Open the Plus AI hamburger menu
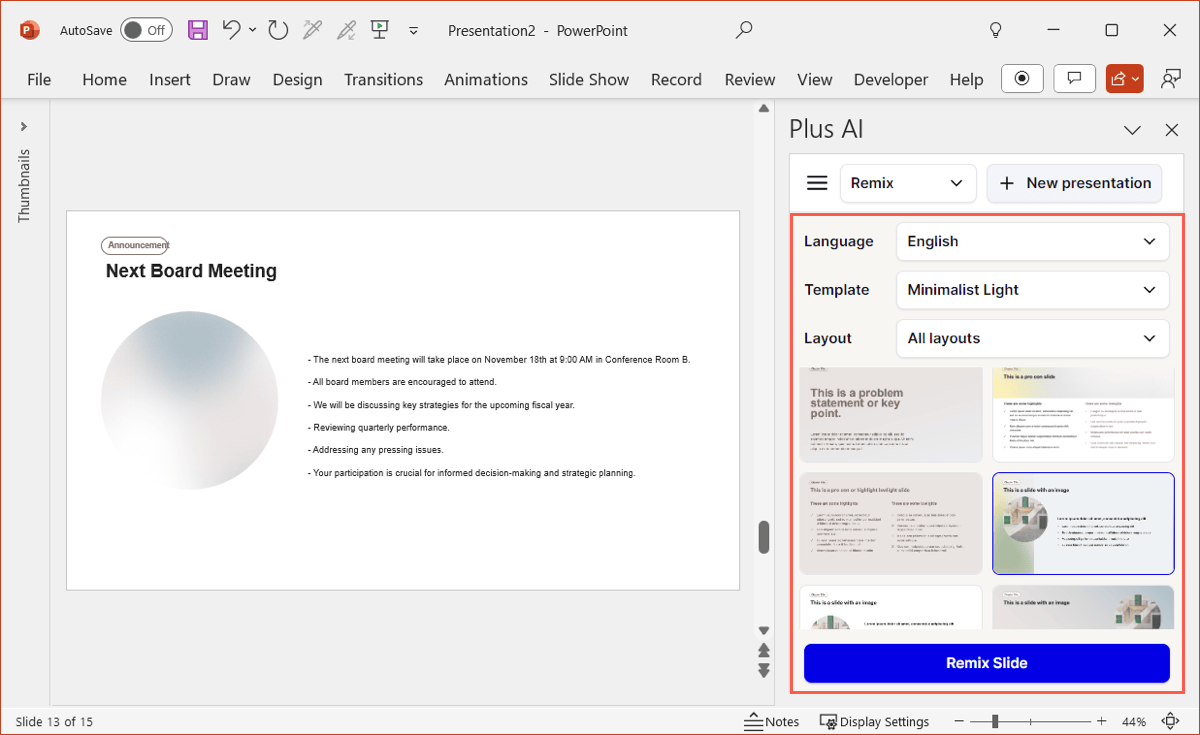This screenshot has height=735, width=1200. click(817, 183)
